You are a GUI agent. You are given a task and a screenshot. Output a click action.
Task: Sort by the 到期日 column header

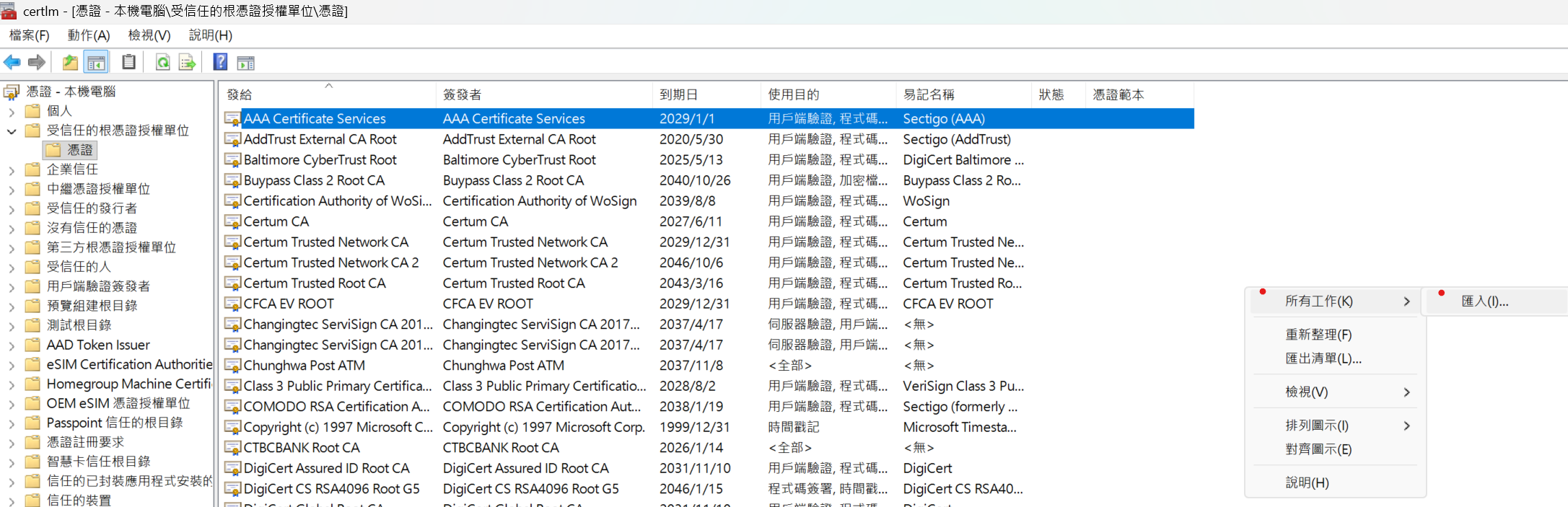(x=706, y=94)
